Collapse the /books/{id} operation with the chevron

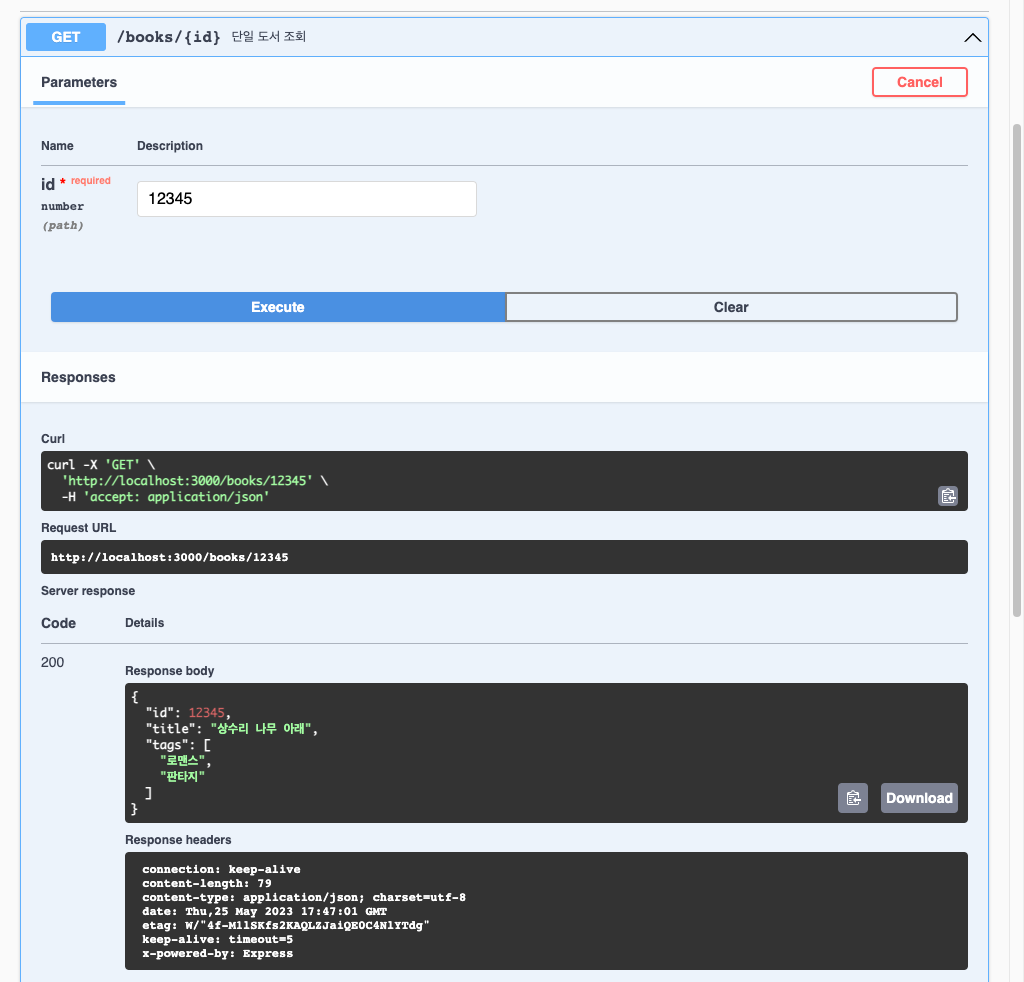click(x=971, y=37)
